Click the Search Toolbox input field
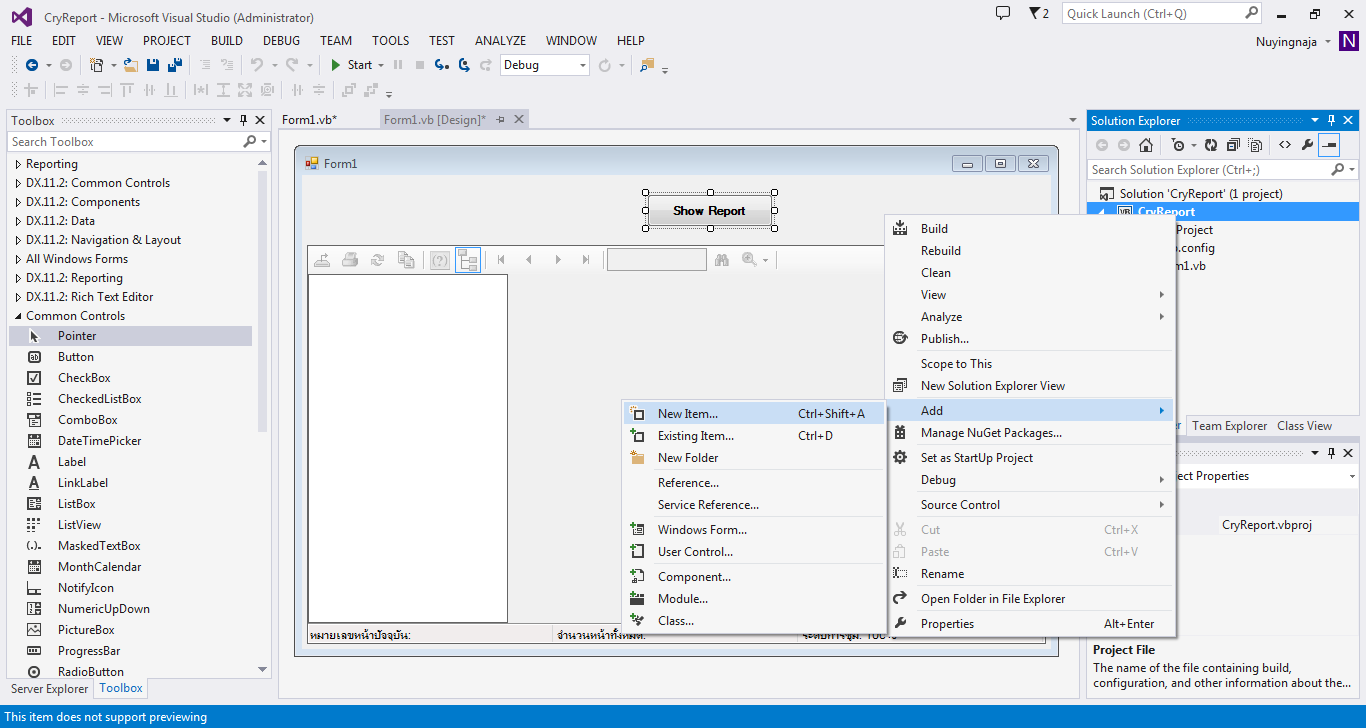The height and width of the screenshot is (728, 1366). coord(125,142)
